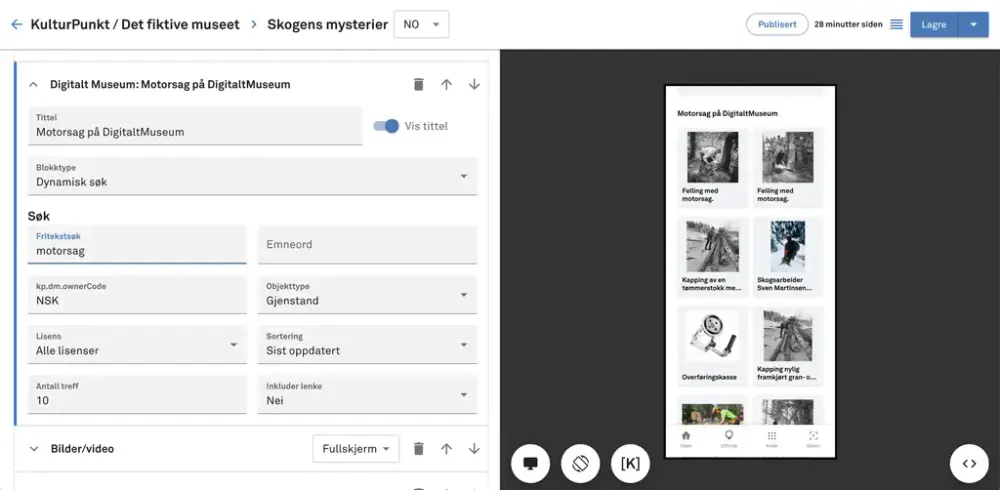Toggle the Vis tittel switch
Viewport: 1000px width, 490px height.
pos(386,126)
